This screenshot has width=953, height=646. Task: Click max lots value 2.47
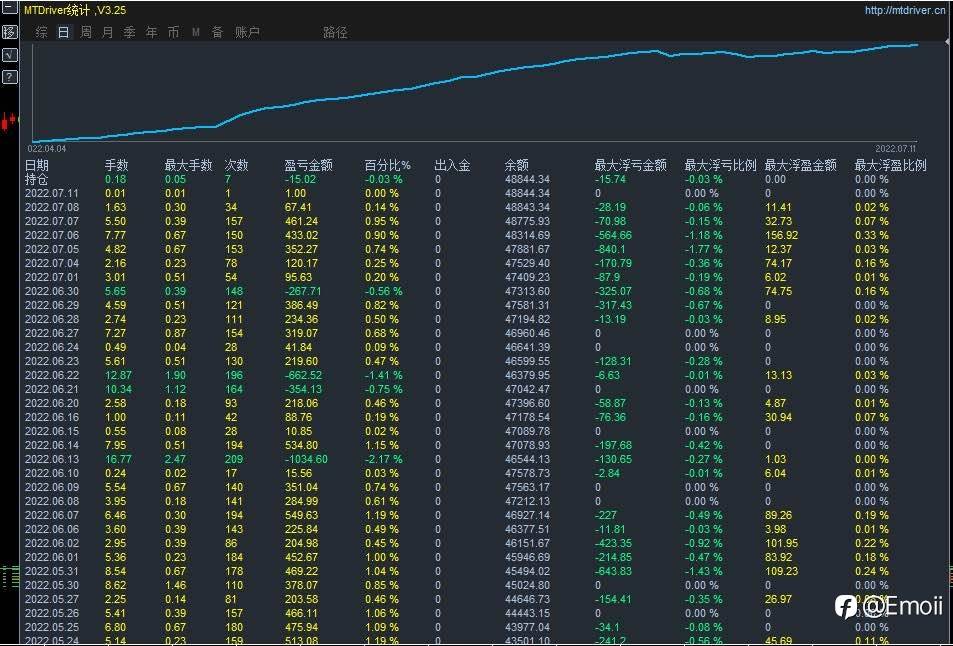[176, 459]
